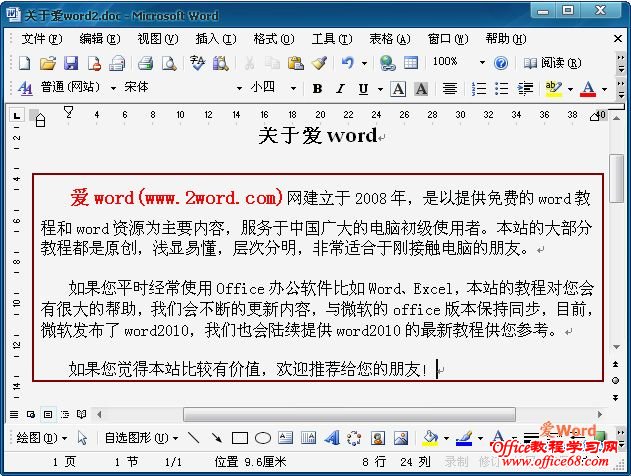Click the Paste clipboard icon
Viewport: 631px width, 476px height.
(x=296, y=63)
